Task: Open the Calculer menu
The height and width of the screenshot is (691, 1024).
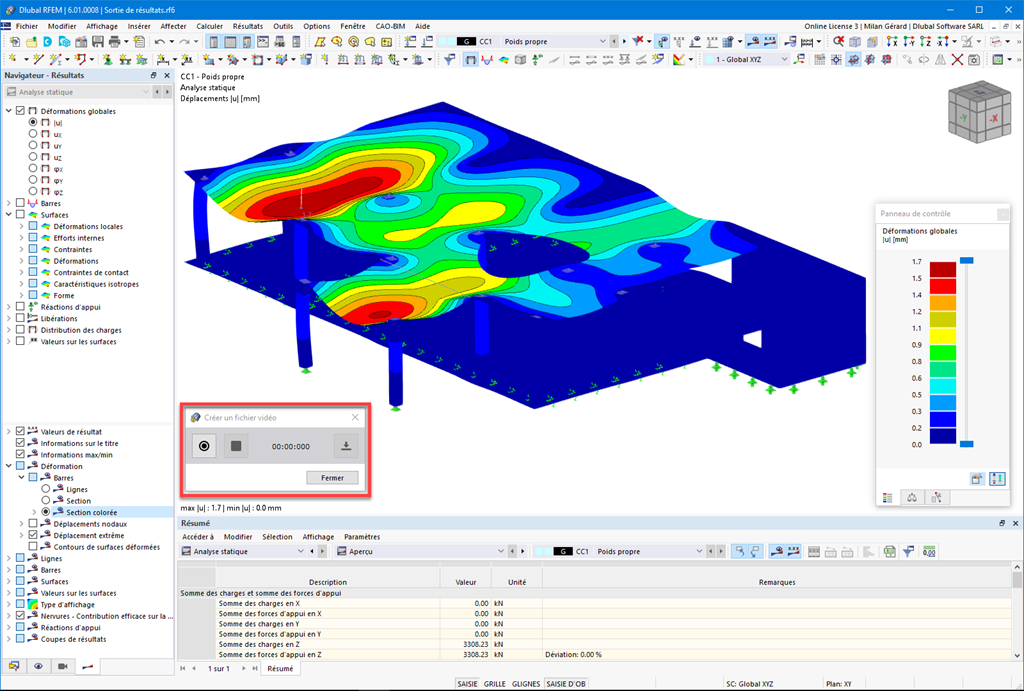Action: pos(210,26)
